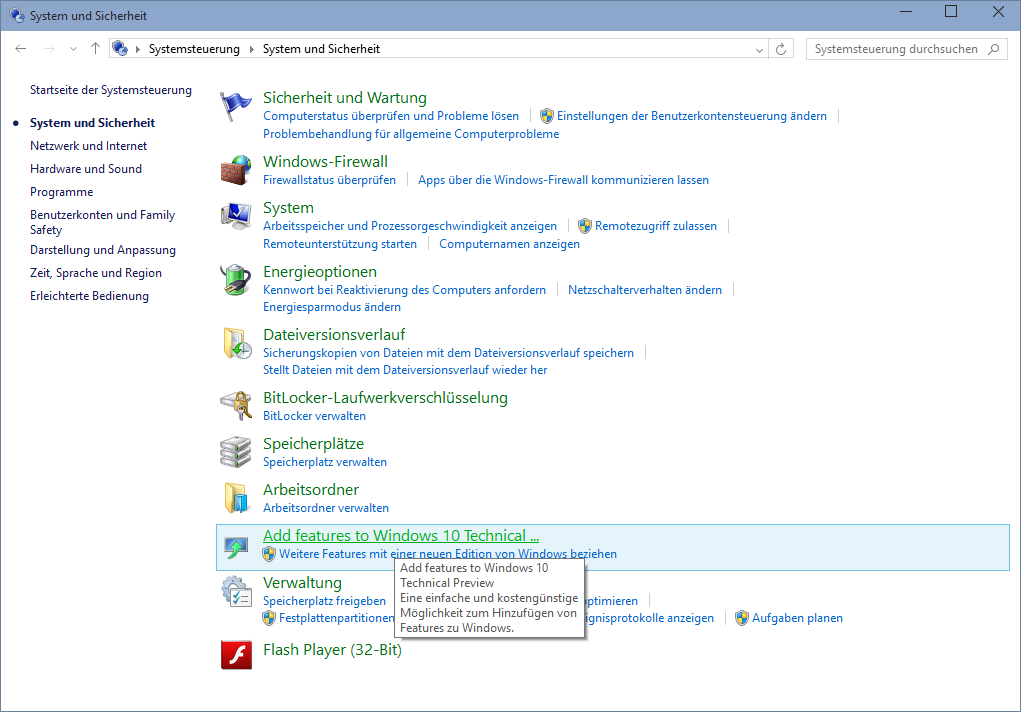Expand the root breadcrumb chevron before Systemsteuerung
The width and height of the screenshot is (1021, 712).
coord(137,50)
